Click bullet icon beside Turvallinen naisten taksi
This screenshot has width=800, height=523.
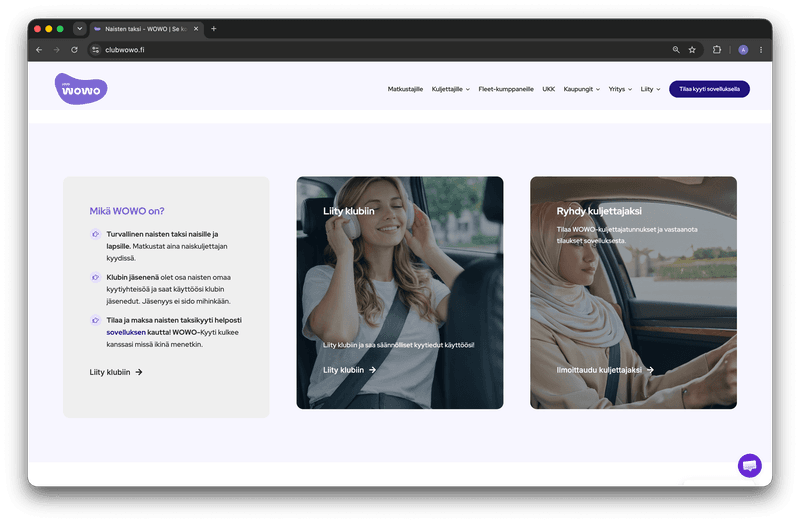(95, 234)
